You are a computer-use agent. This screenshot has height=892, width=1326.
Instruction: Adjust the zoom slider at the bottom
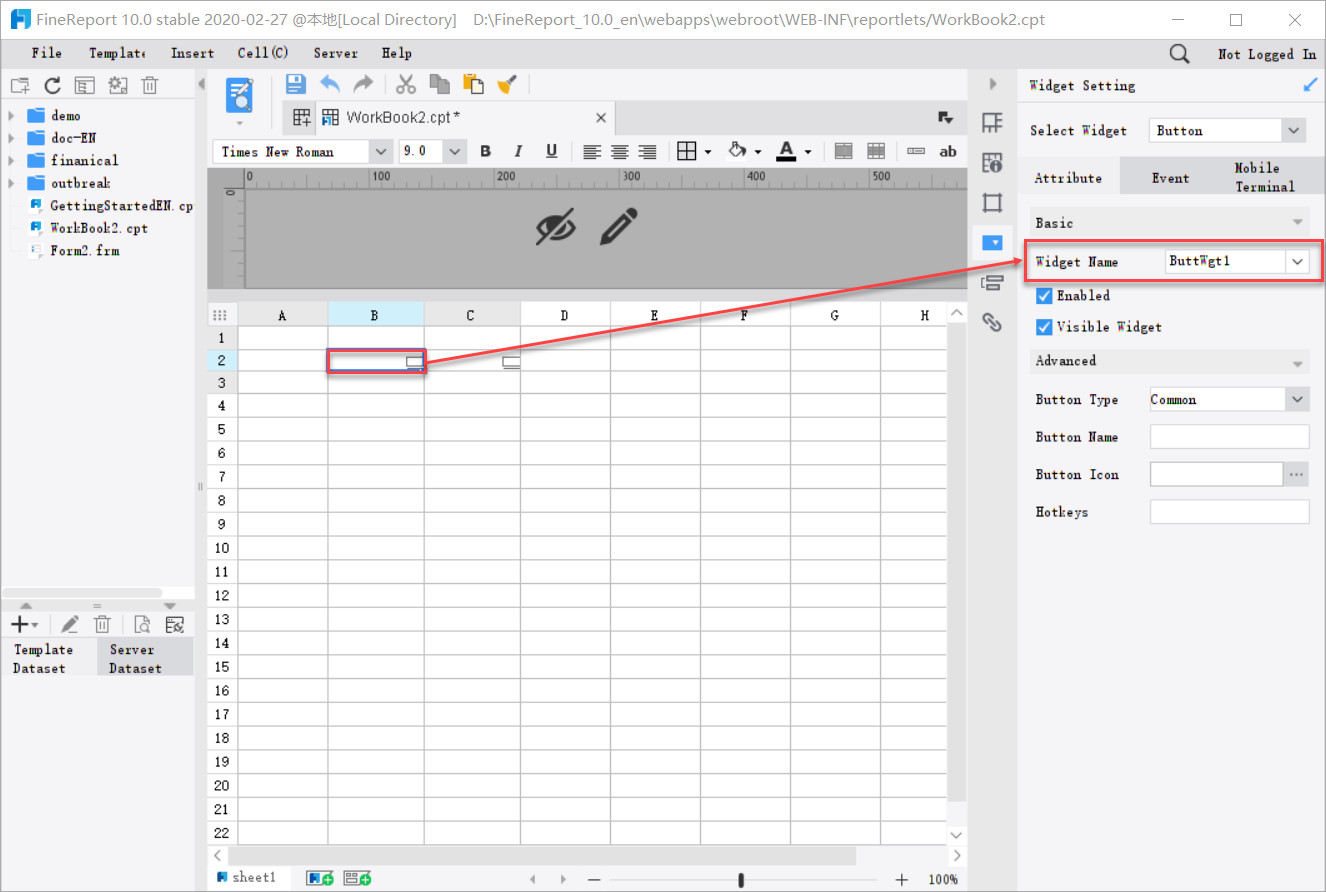tap(741, 878)
